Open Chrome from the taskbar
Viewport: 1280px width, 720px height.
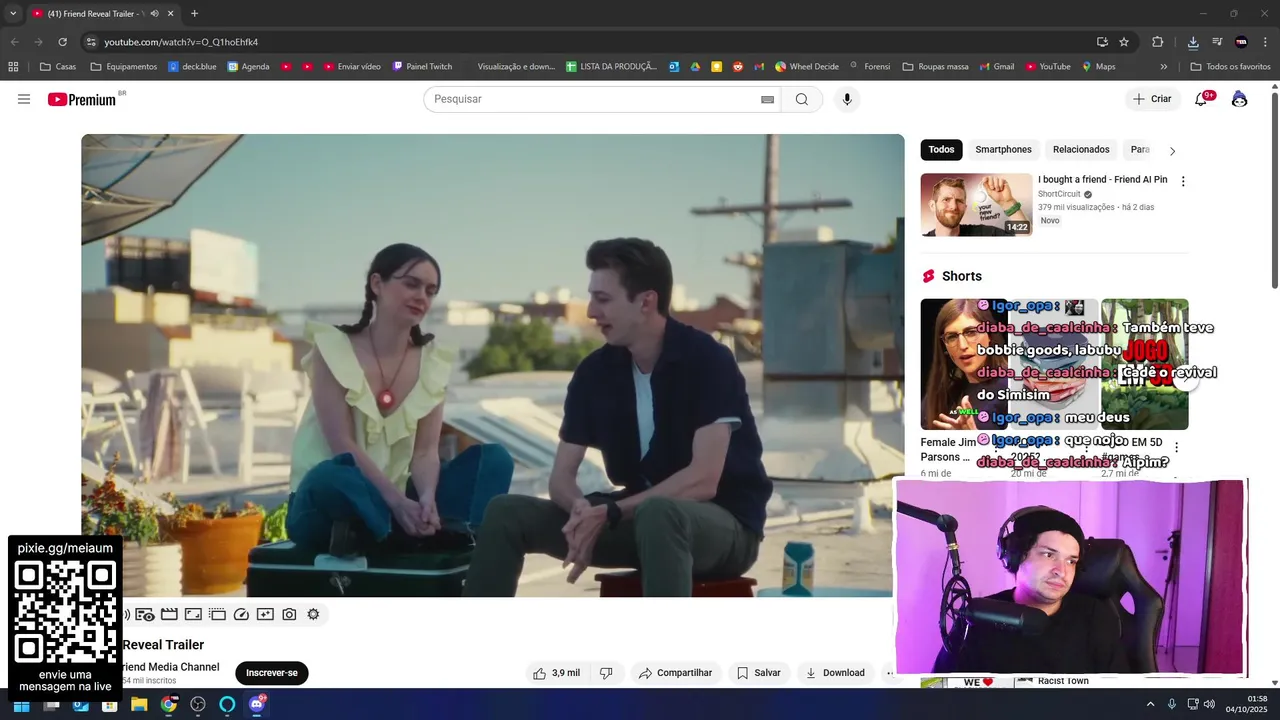tap(169, 705)
